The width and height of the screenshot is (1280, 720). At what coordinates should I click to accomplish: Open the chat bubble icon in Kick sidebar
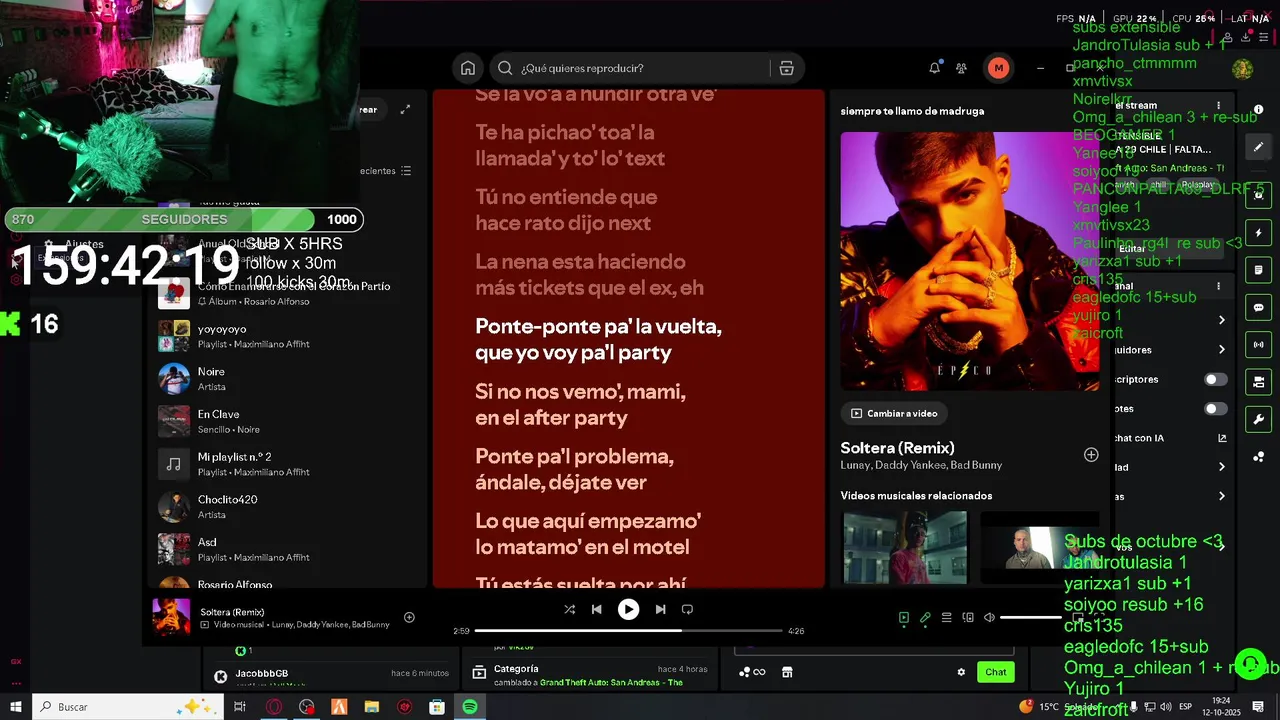pyautogui.click(x=1259, y=307)
